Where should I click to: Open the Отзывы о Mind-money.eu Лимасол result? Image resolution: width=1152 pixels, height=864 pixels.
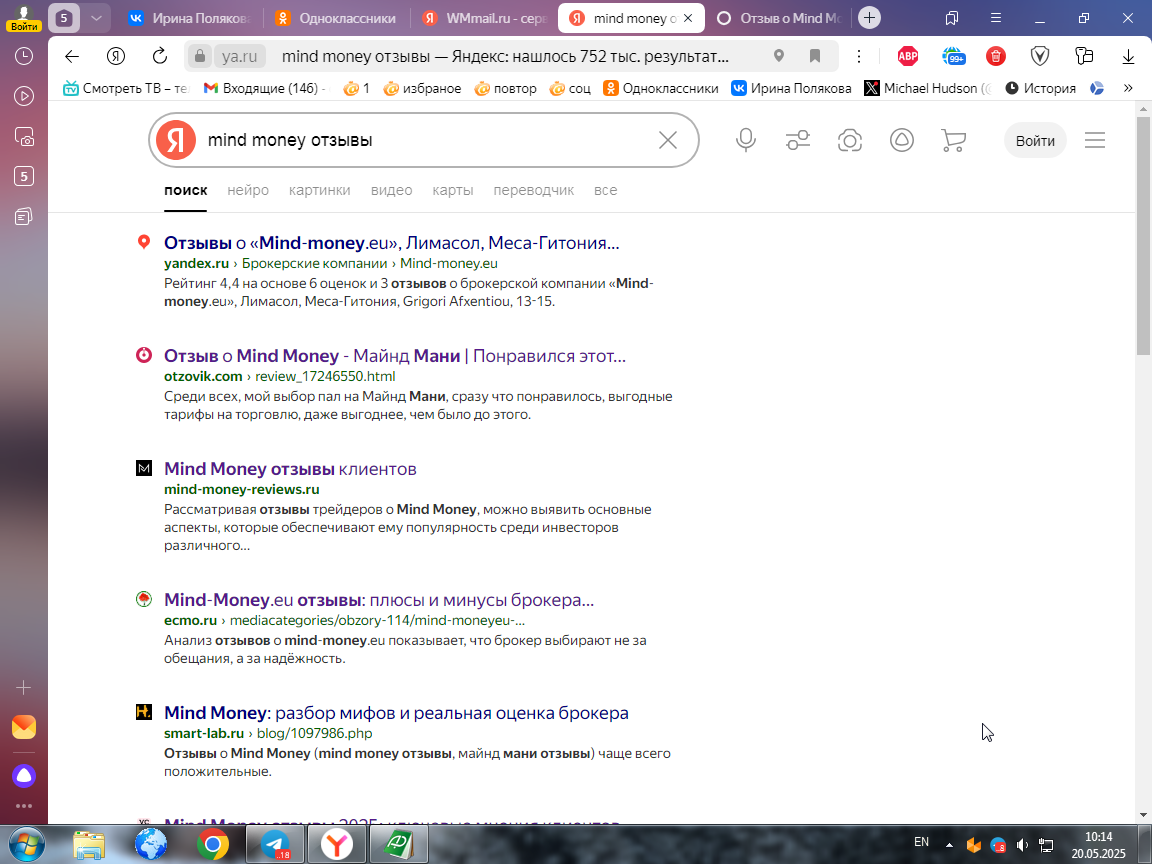[392, 242]
